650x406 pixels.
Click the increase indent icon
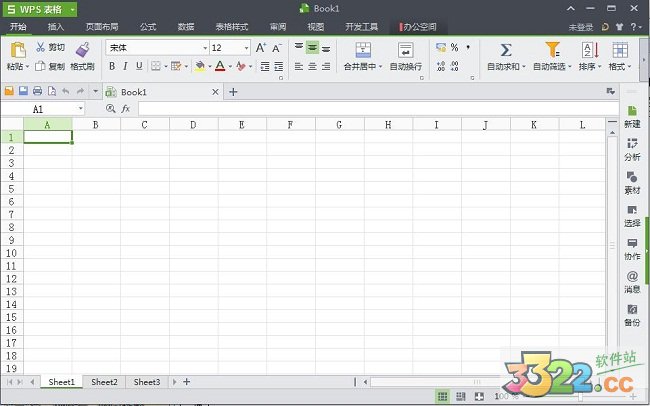tap(279, 66)
